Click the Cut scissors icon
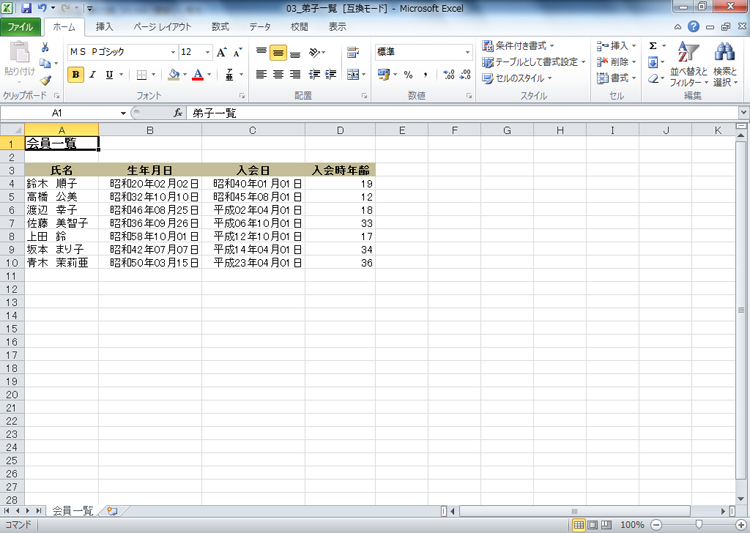This screenshot has height=533, width=750. [45, 47]
